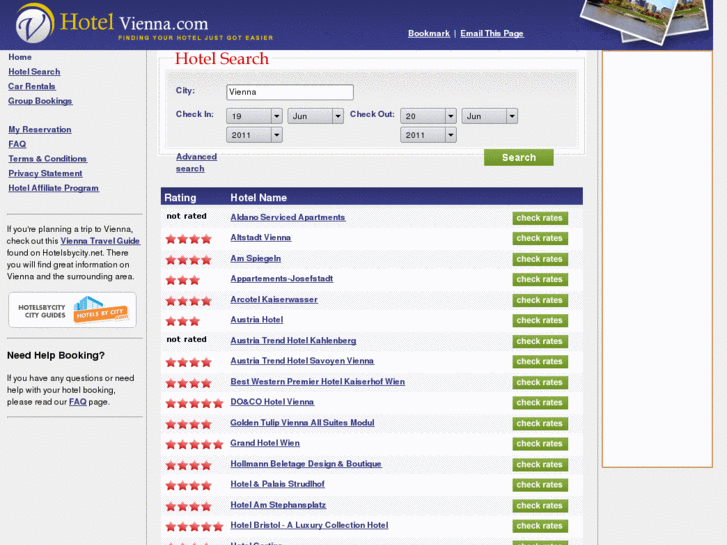
Task: Click Email This Page link
Action: [492, 33]
